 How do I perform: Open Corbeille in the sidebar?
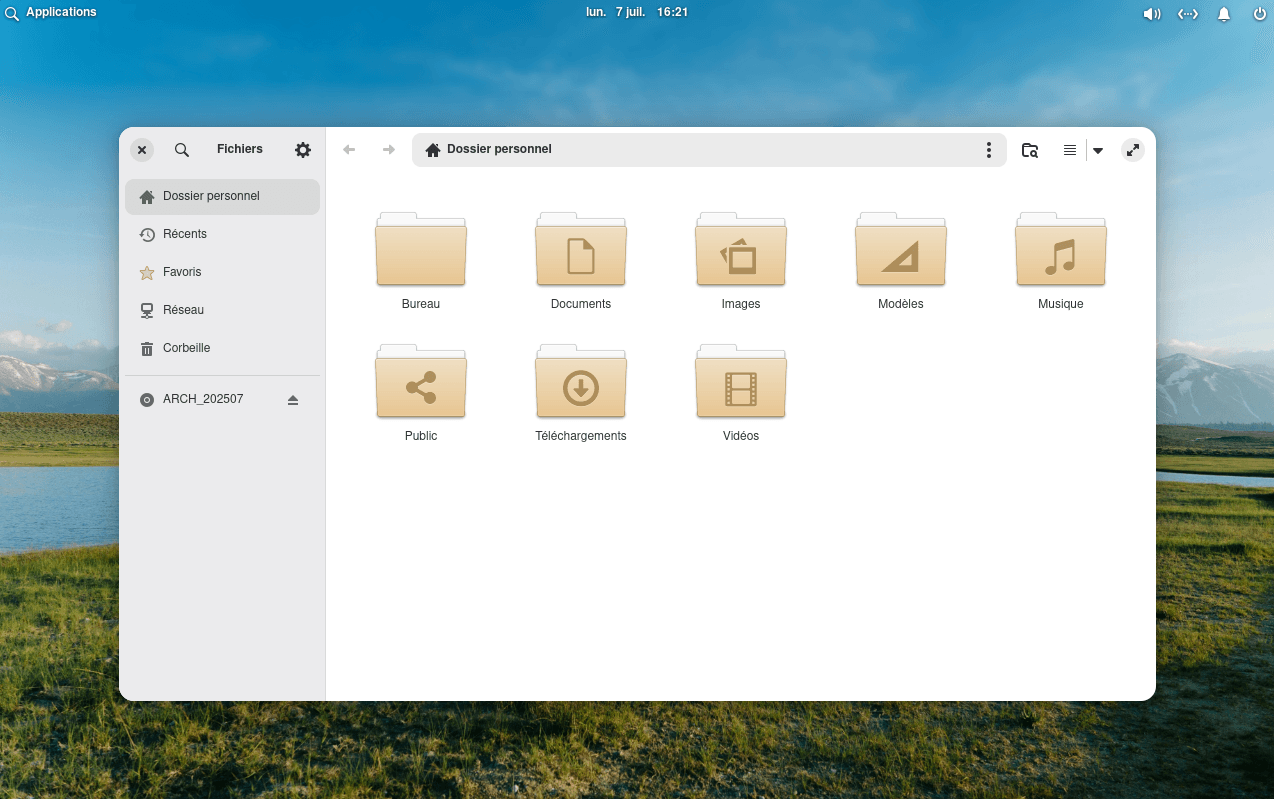(x=222, y=348)
